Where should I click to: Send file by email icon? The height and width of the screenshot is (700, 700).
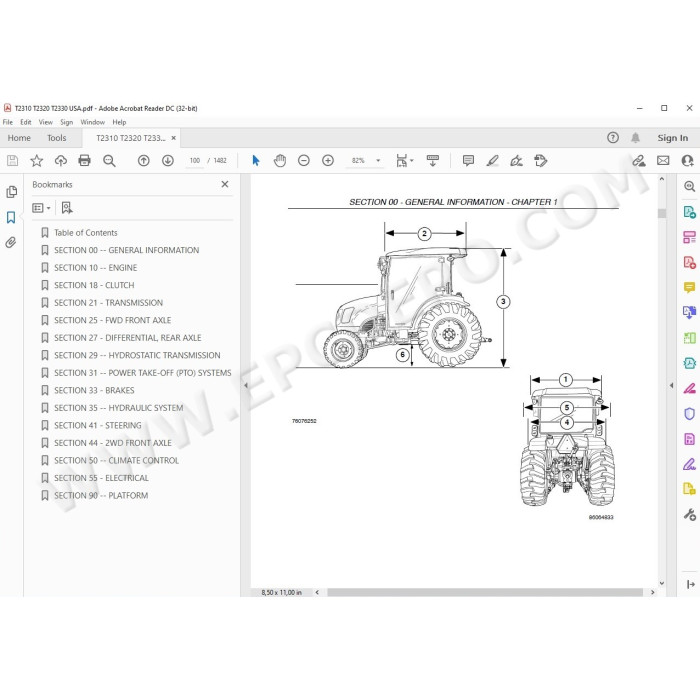click(663, 161)
